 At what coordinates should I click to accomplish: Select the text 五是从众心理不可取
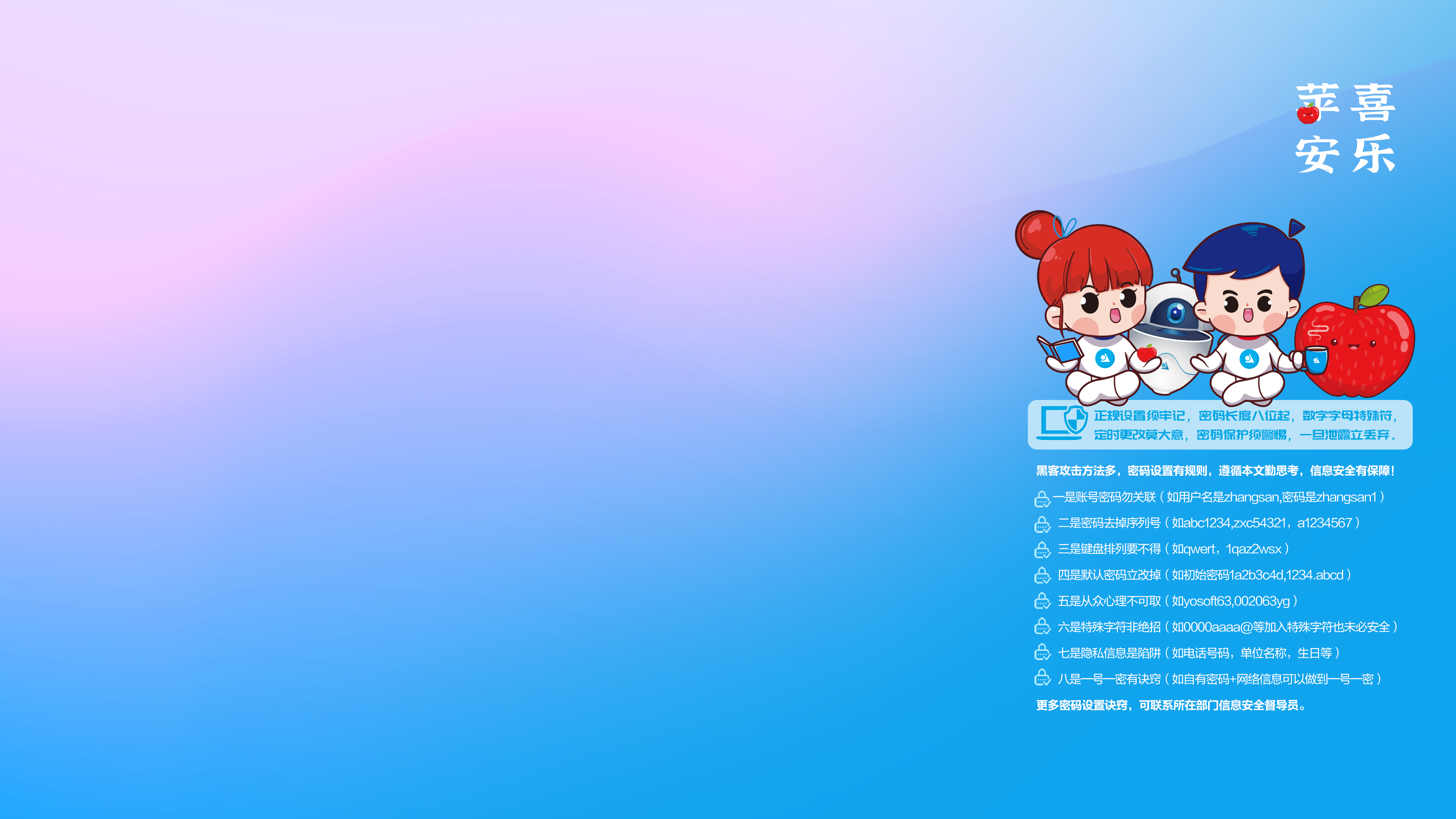tap(1109, 601)
